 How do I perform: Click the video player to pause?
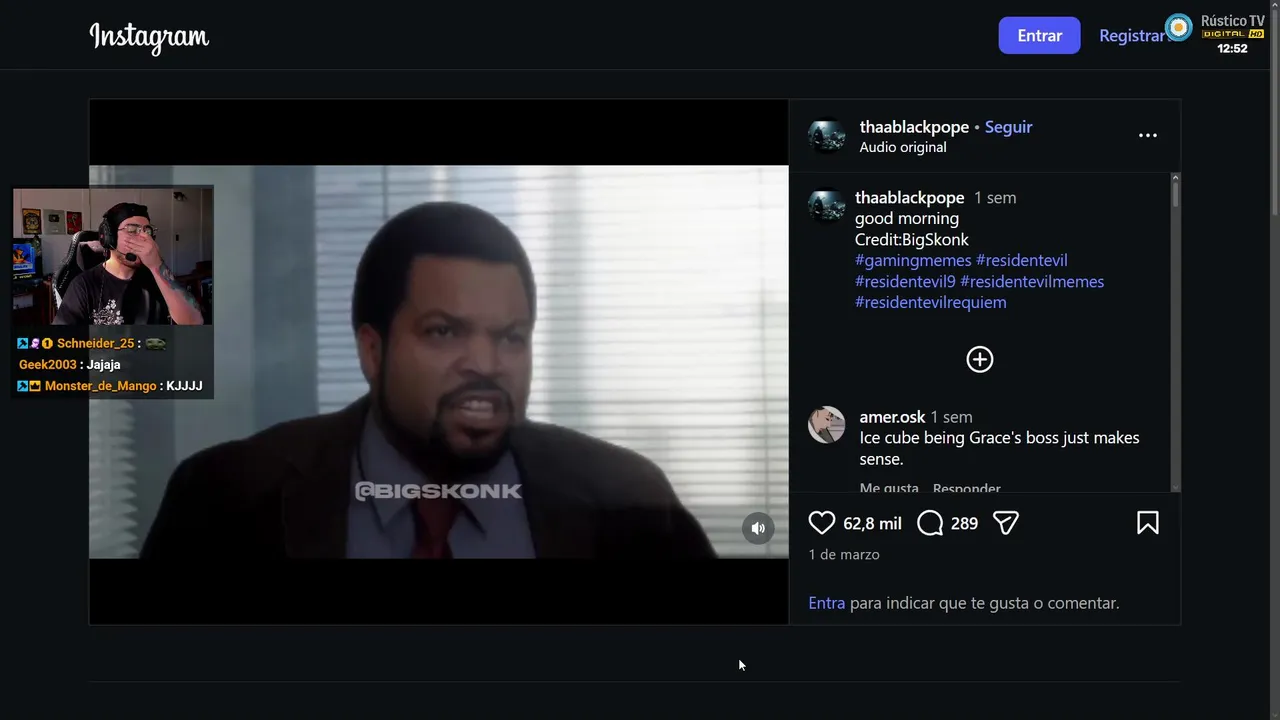click(439, 362)
